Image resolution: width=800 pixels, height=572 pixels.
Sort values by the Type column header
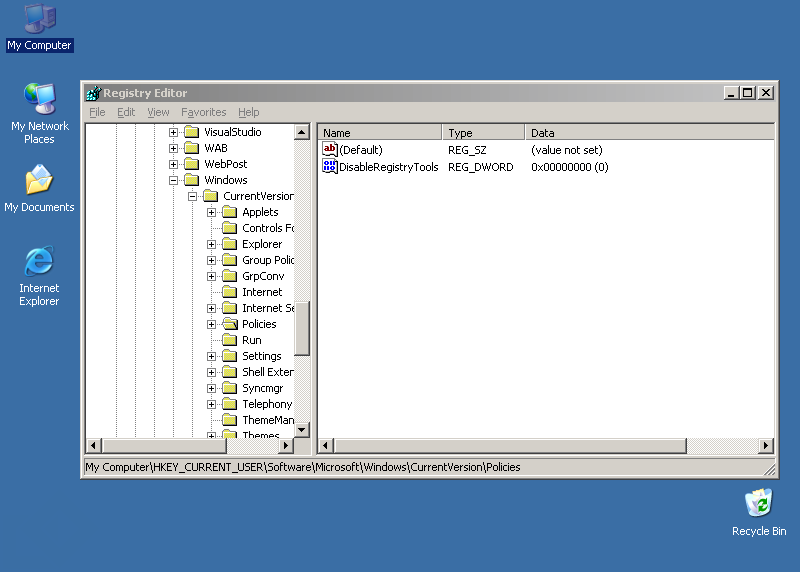483,133
